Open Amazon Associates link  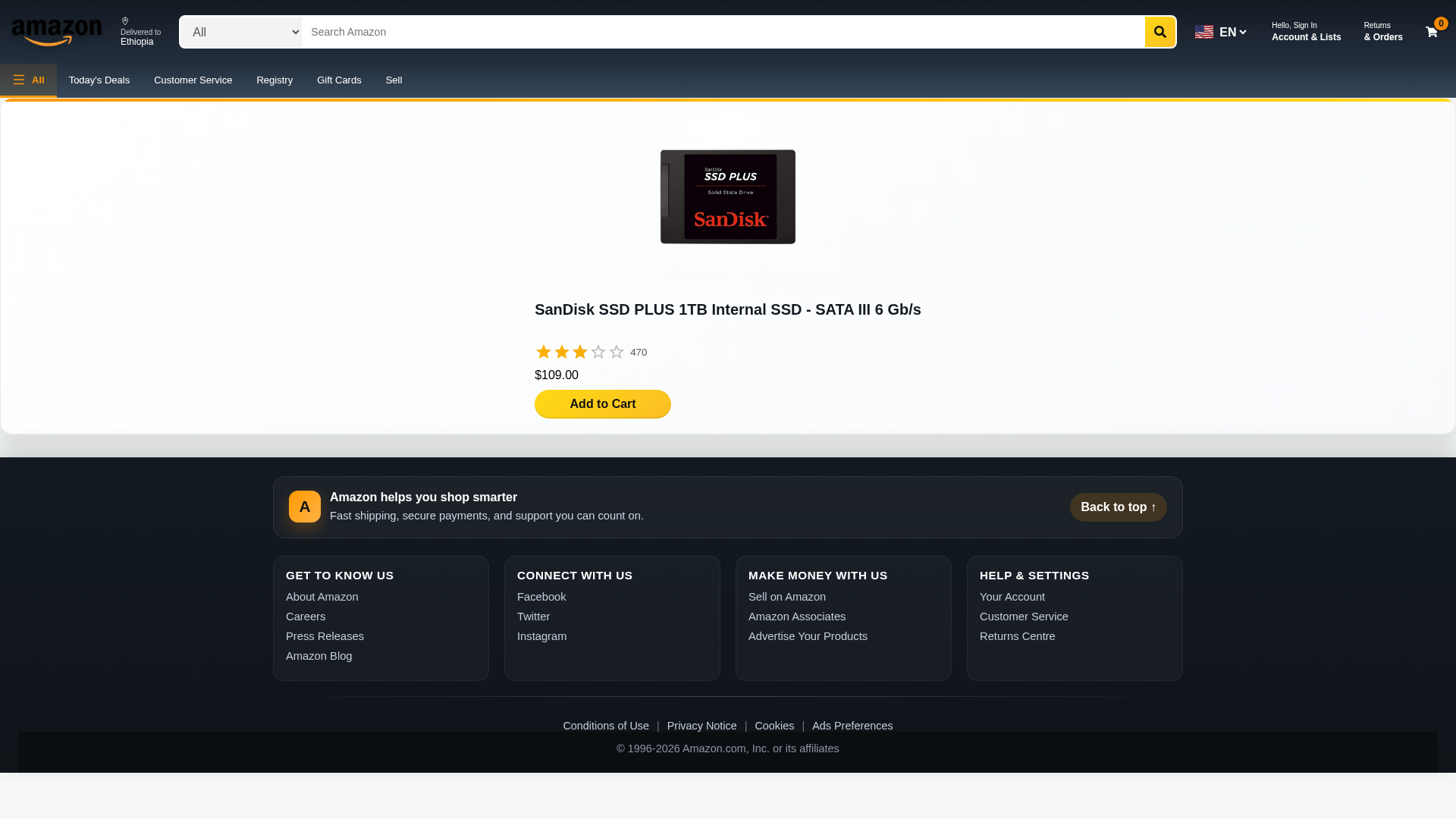tap(797, 617)
